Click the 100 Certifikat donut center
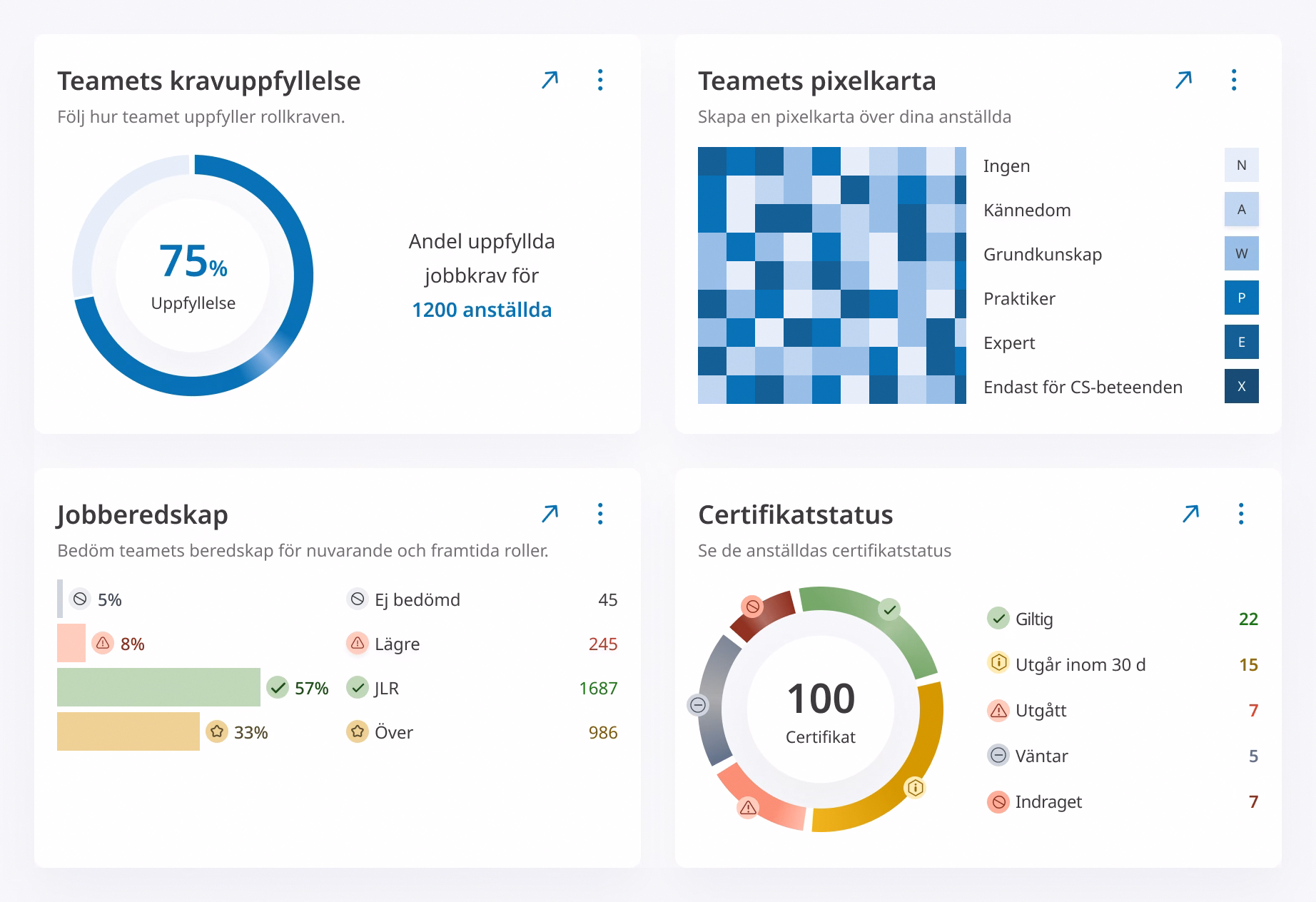The width and height of the screenshot is (1316, 902). click(821, 709)
